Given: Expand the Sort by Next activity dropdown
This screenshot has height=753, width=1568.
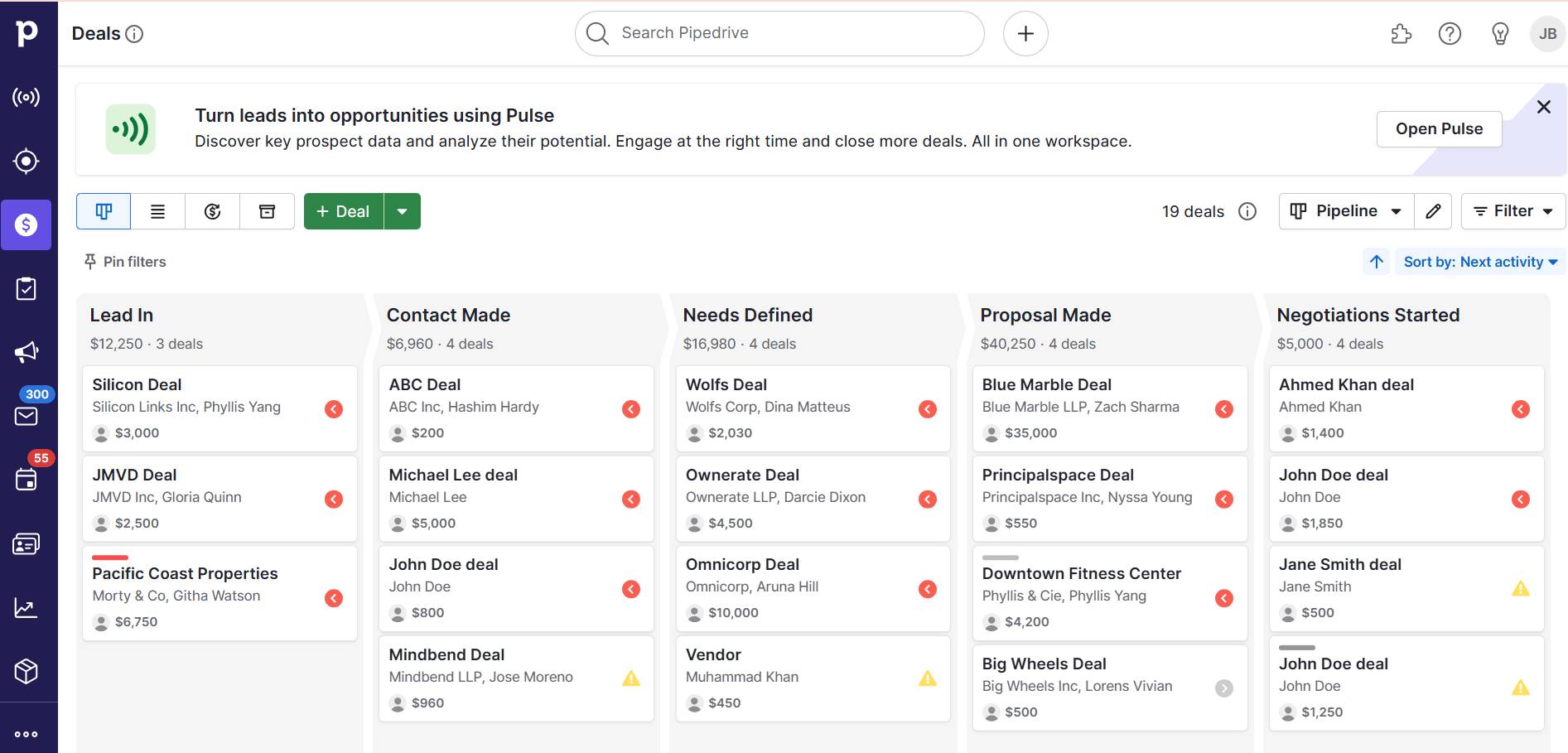Looking at the screenshot, I should 1480,262.
